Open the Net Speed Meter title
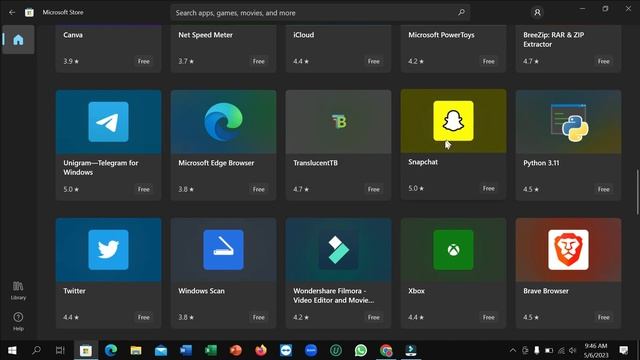640x360 pixels. (x=205, y=35)
